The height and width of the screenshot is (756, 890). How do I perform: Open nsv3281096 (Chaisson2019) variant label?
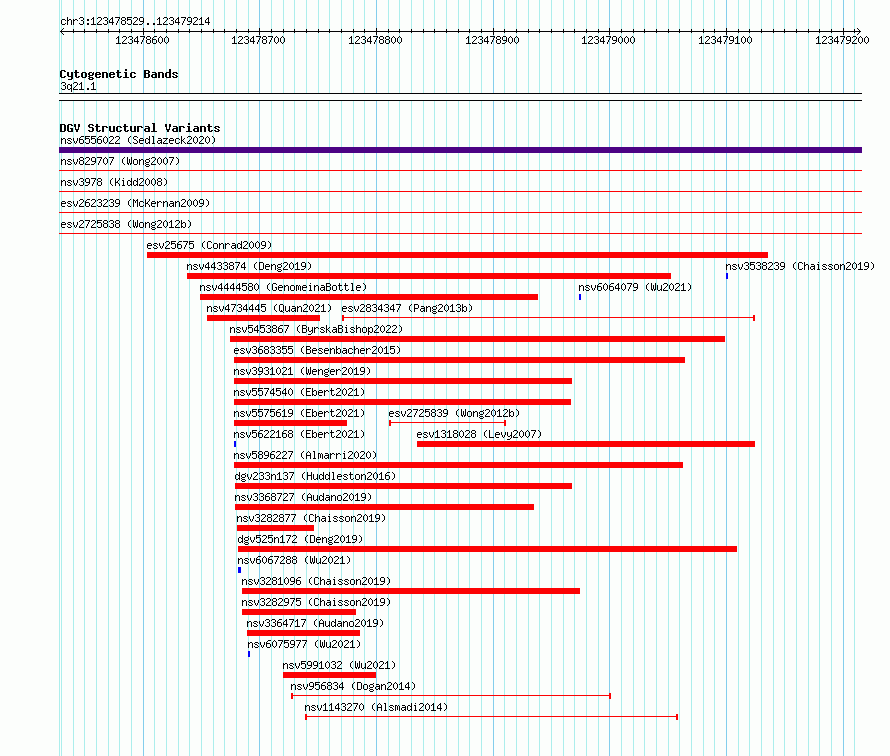pyautogui.click(x=316, y=581)
